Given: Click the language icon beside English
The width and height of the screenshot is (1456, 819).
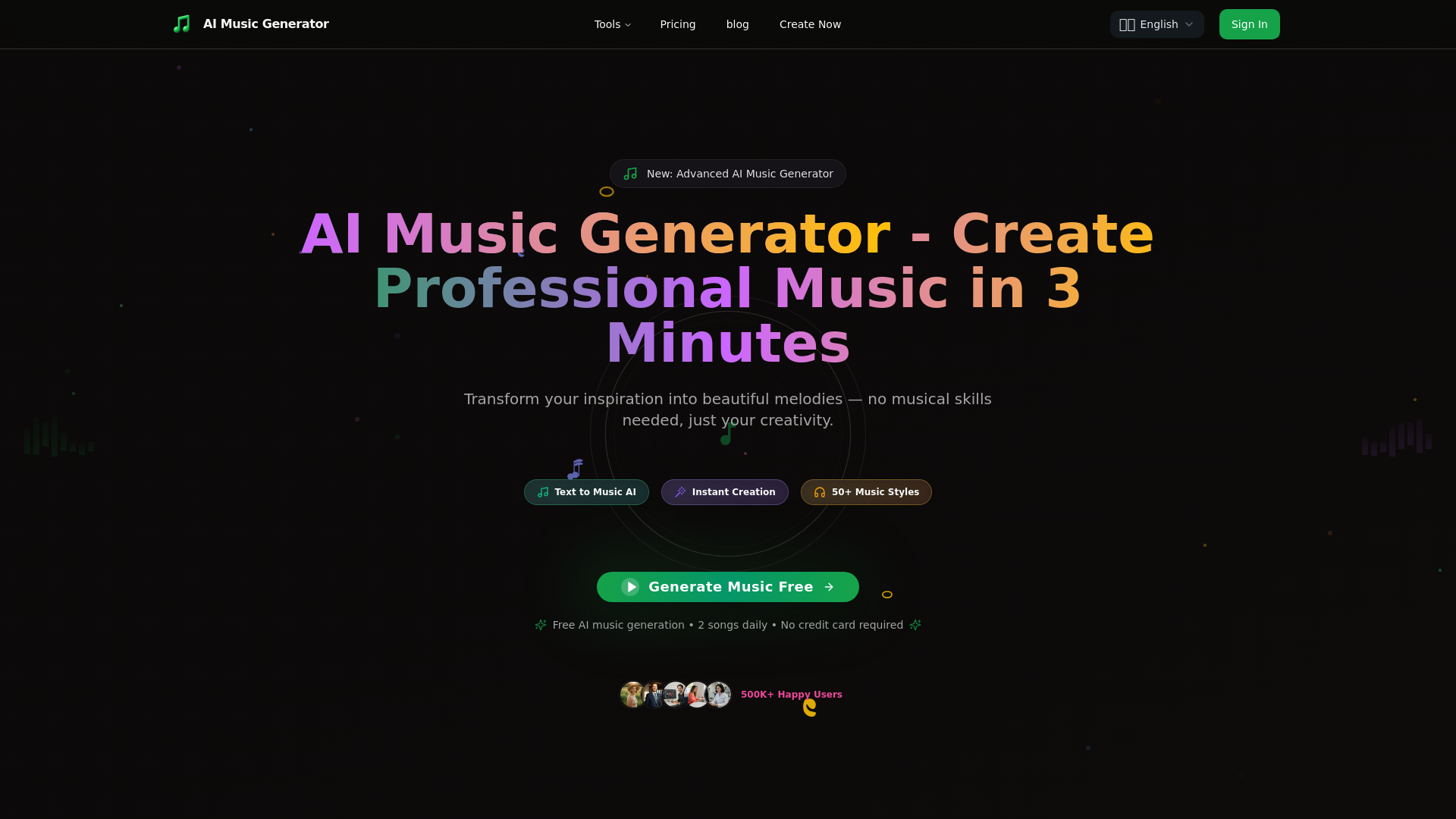Looking at the screenshot, I should [x=1127, y=24].
